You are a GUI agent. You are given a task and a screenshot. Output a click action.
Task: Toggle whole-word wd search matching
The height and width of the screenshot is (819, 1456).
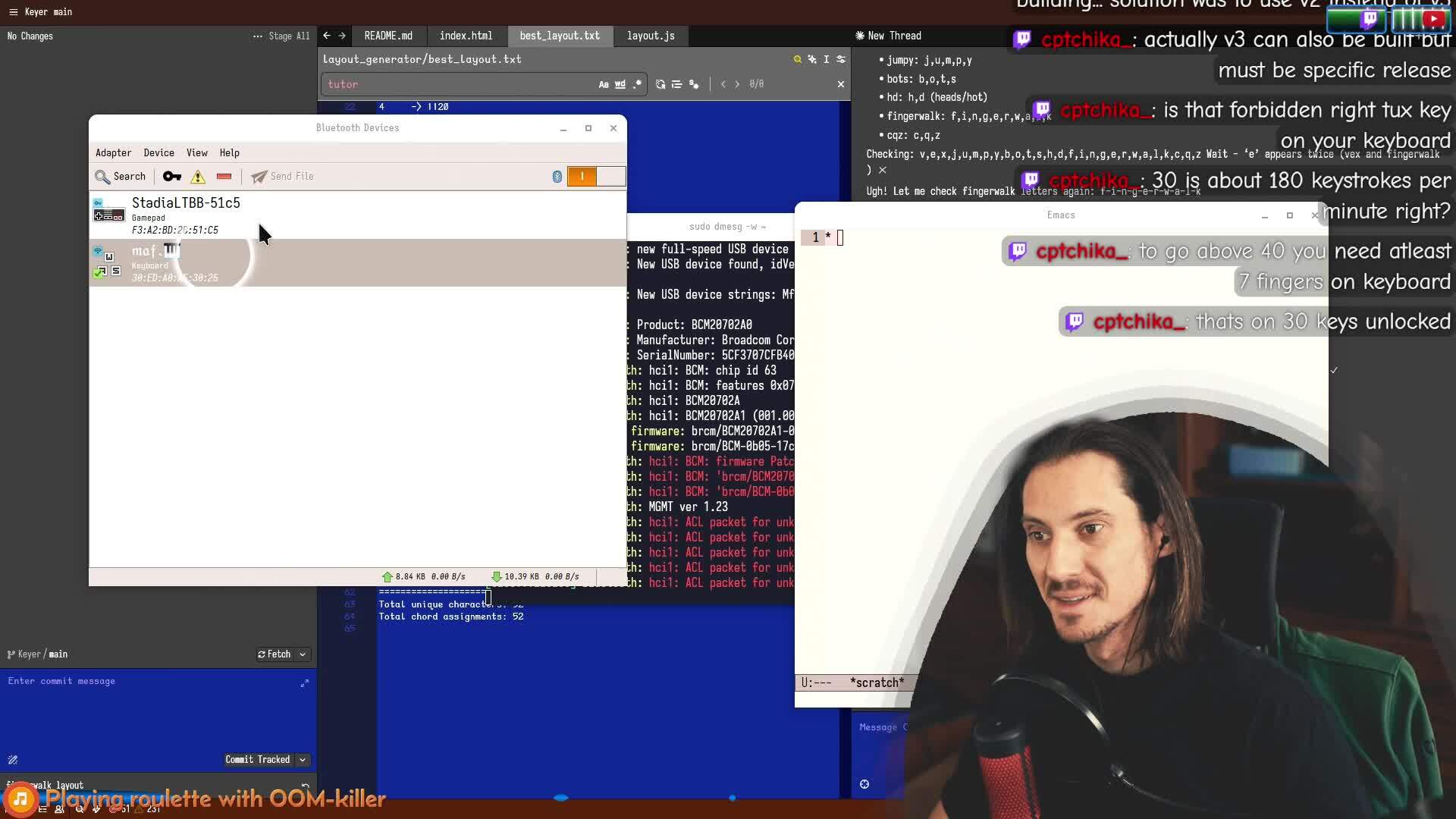[620, 84]
